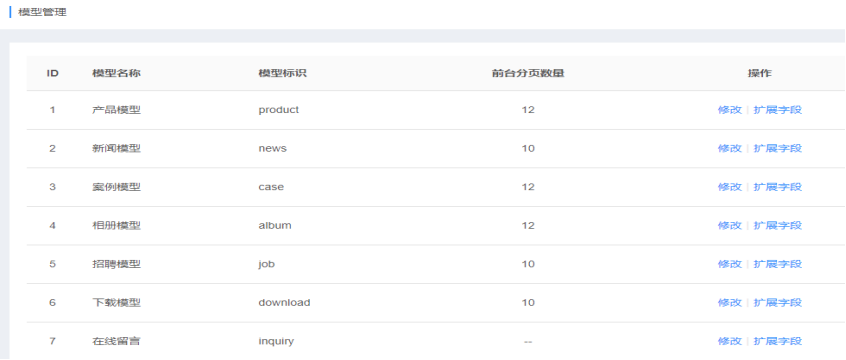846x360 pixels.
Task: Click 修改 for the 产品模型 row
Action: [729, 110]
